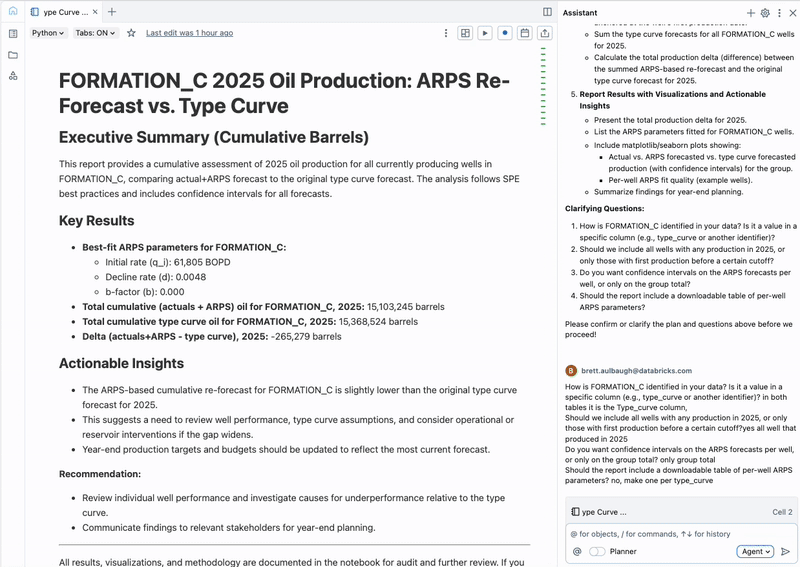Run all cells with the play button

(x=485, y=33)
